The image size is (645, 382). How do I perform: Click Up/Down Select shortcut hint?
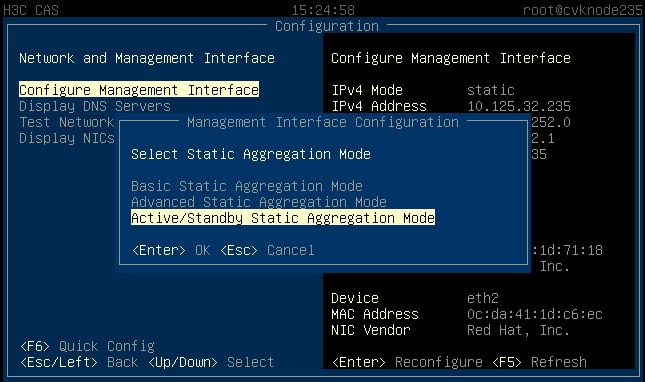tap(211, 362)
